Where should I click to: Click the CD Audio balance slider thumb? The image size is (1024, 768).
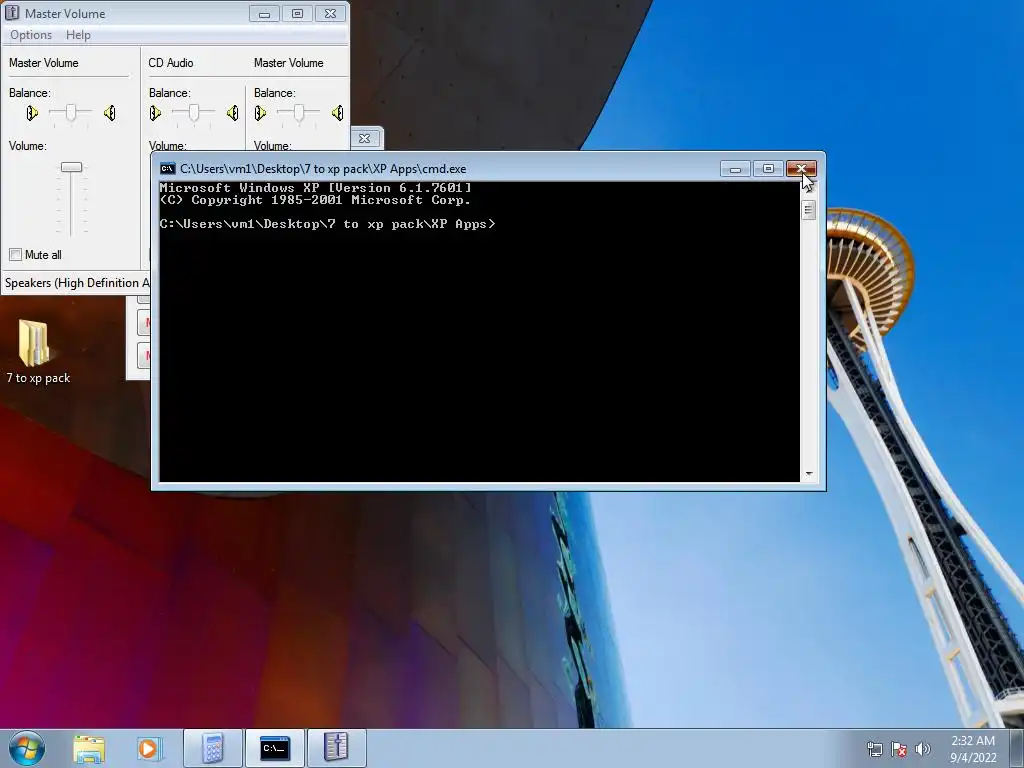(x=193, y=113)
